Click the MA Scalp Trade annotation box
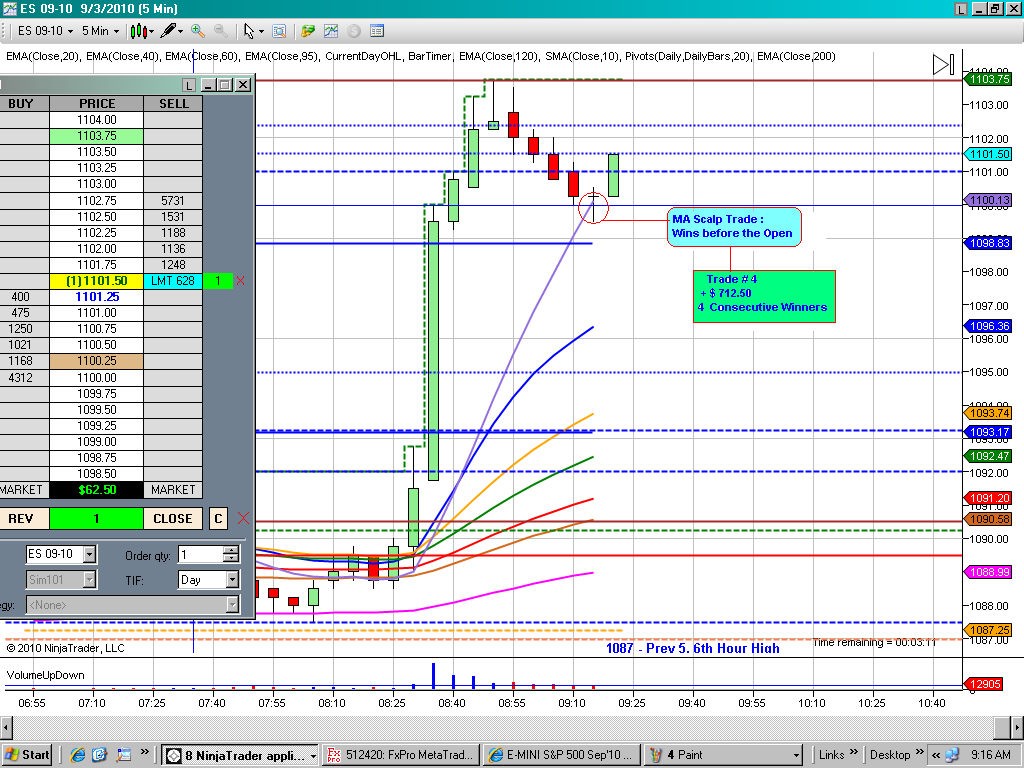This screenshot has width=1024, height=768. [734, 227]
